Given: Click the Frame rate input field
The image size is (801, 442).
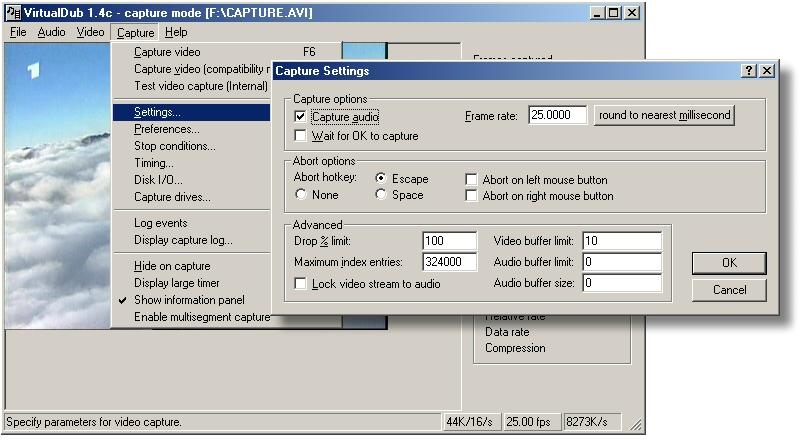Looking at the screenshot, I should coord(557,115).
